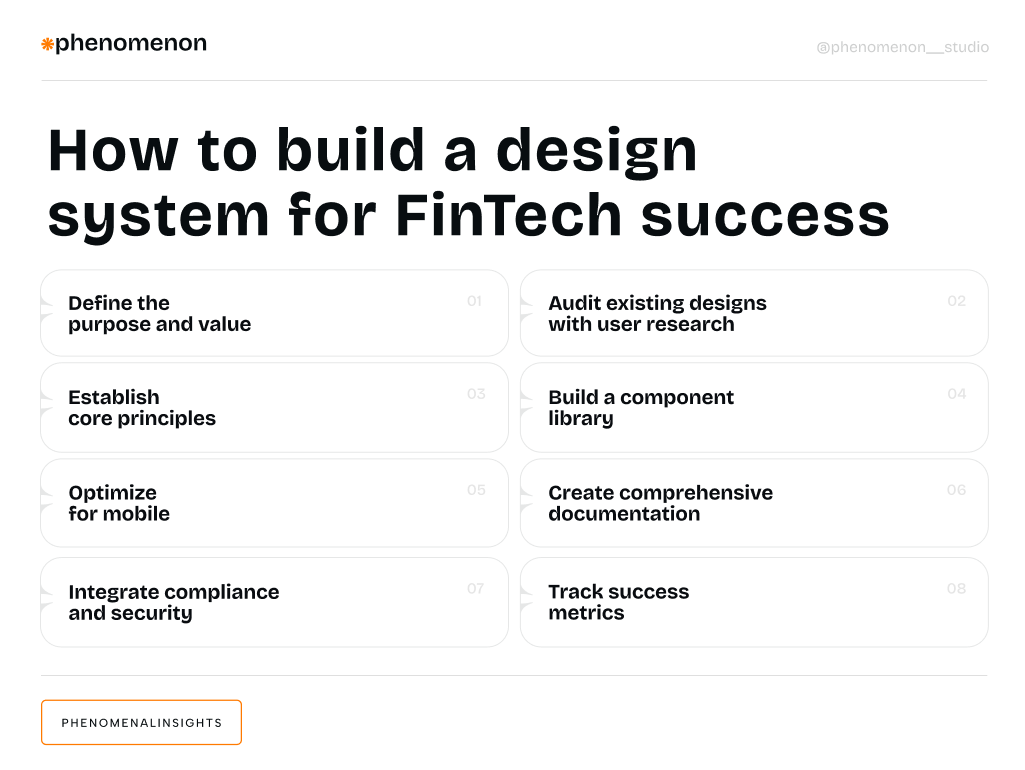
Task: Click the step number 03 label
Action: (x=476, y=394)
